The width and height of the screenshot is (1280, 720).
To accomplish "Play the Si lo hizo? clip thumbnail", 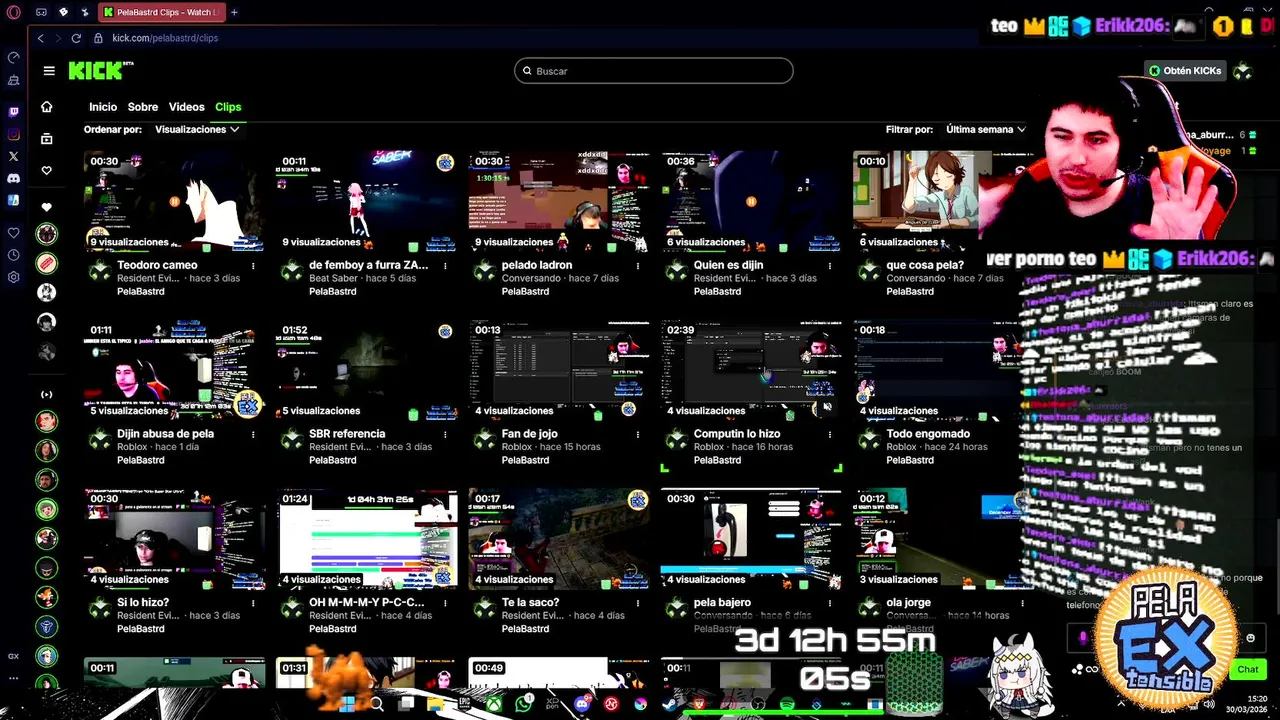I will coord(174,538).
